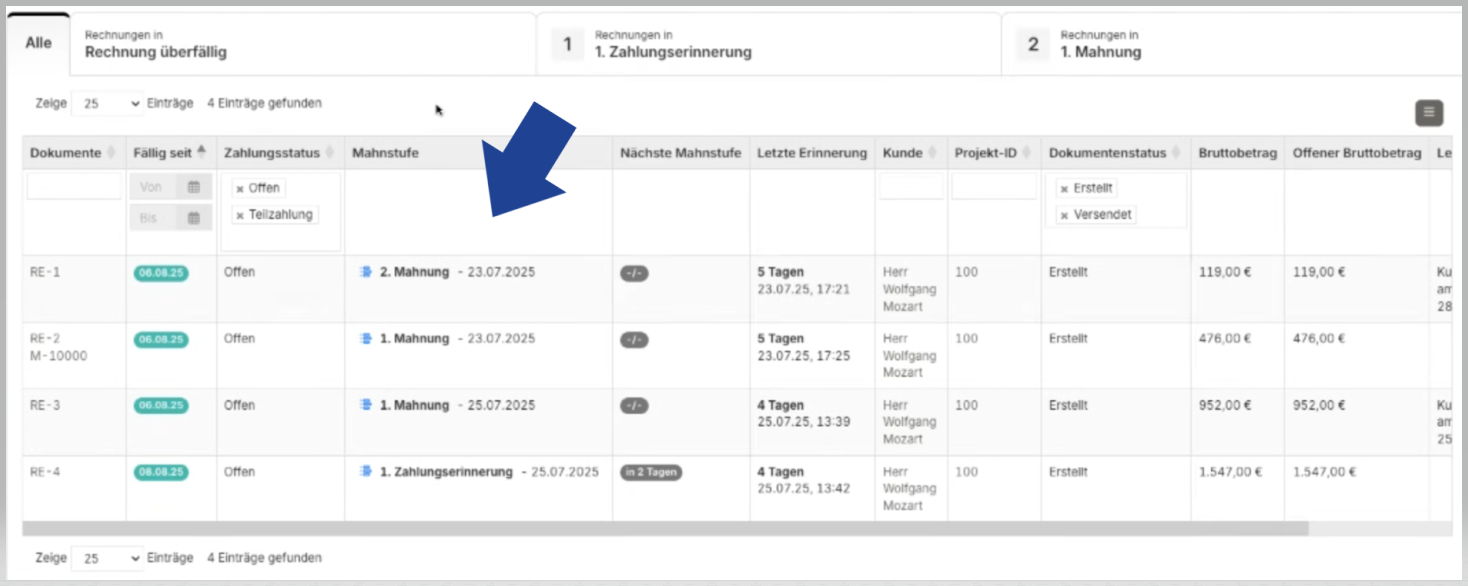Open the bottom Zeige entries-per-page dropdown
This screenshot has width=1468, height=586.
click(107, 558)
